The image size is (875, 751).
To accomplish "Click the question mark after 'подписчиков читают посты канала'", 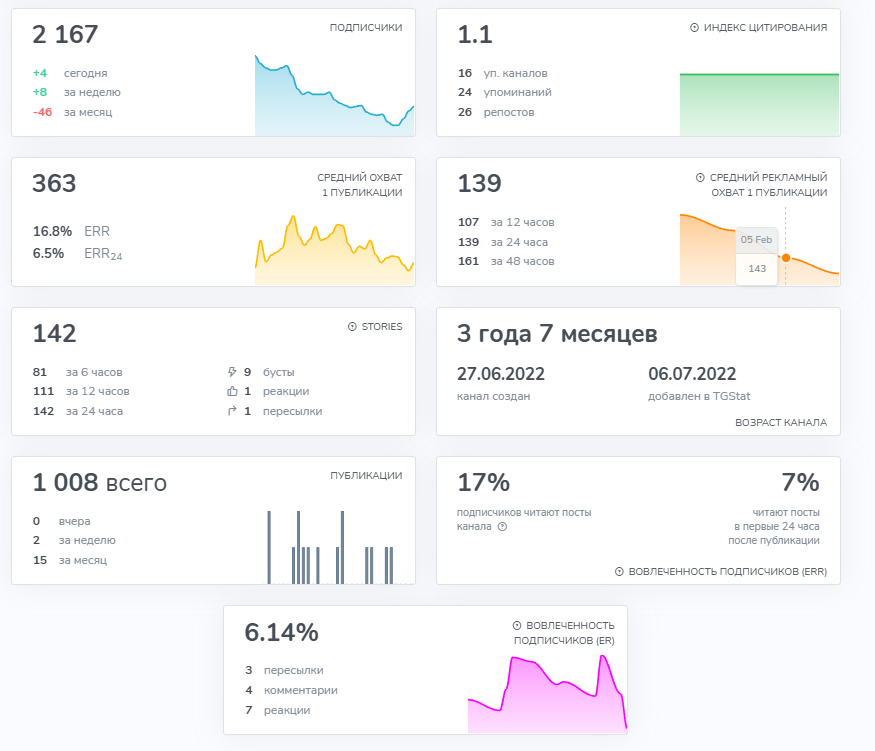I will coord(502,526).
